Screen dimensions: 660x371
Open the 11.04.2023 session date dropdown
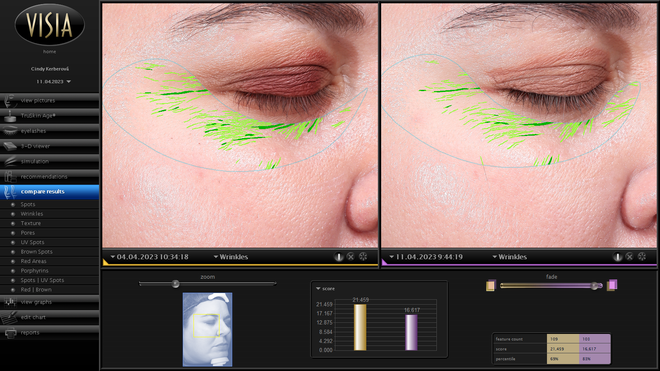tap(53, 82)
